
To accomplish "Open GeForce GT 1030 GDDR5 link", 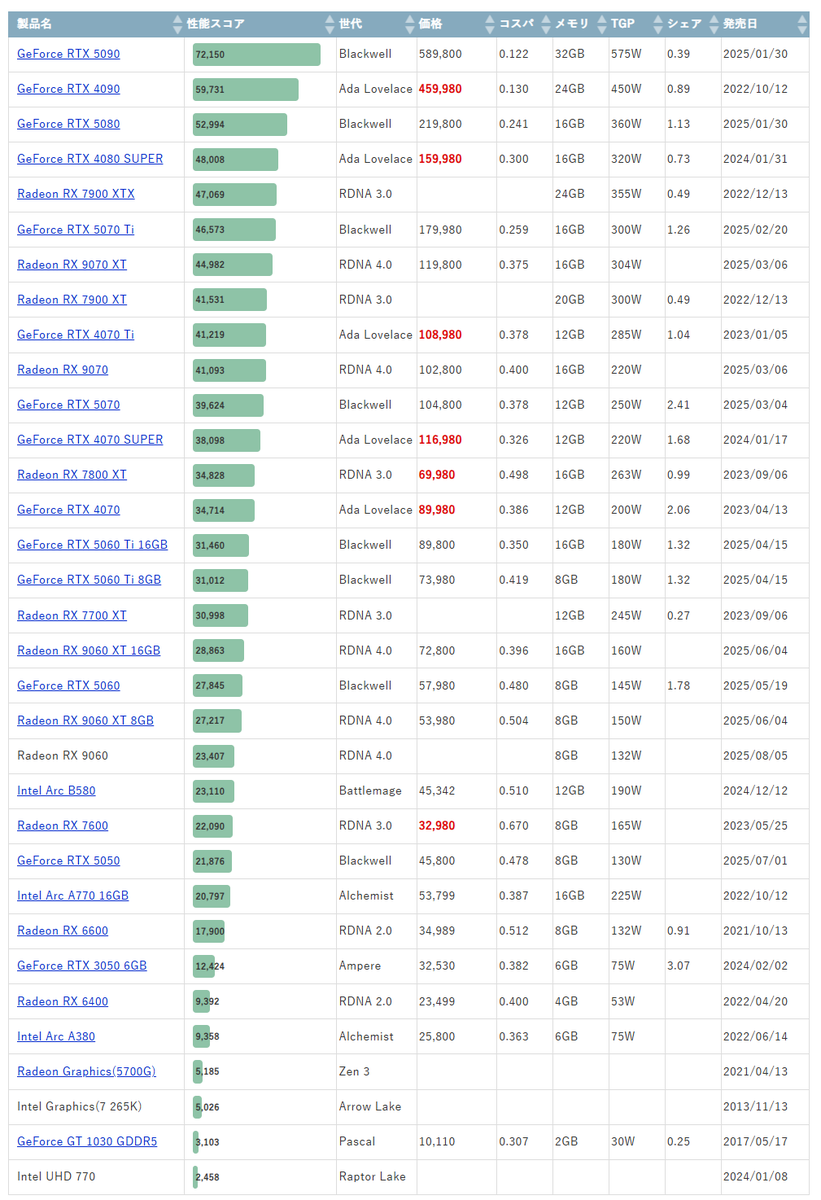I will [87, 1142].
